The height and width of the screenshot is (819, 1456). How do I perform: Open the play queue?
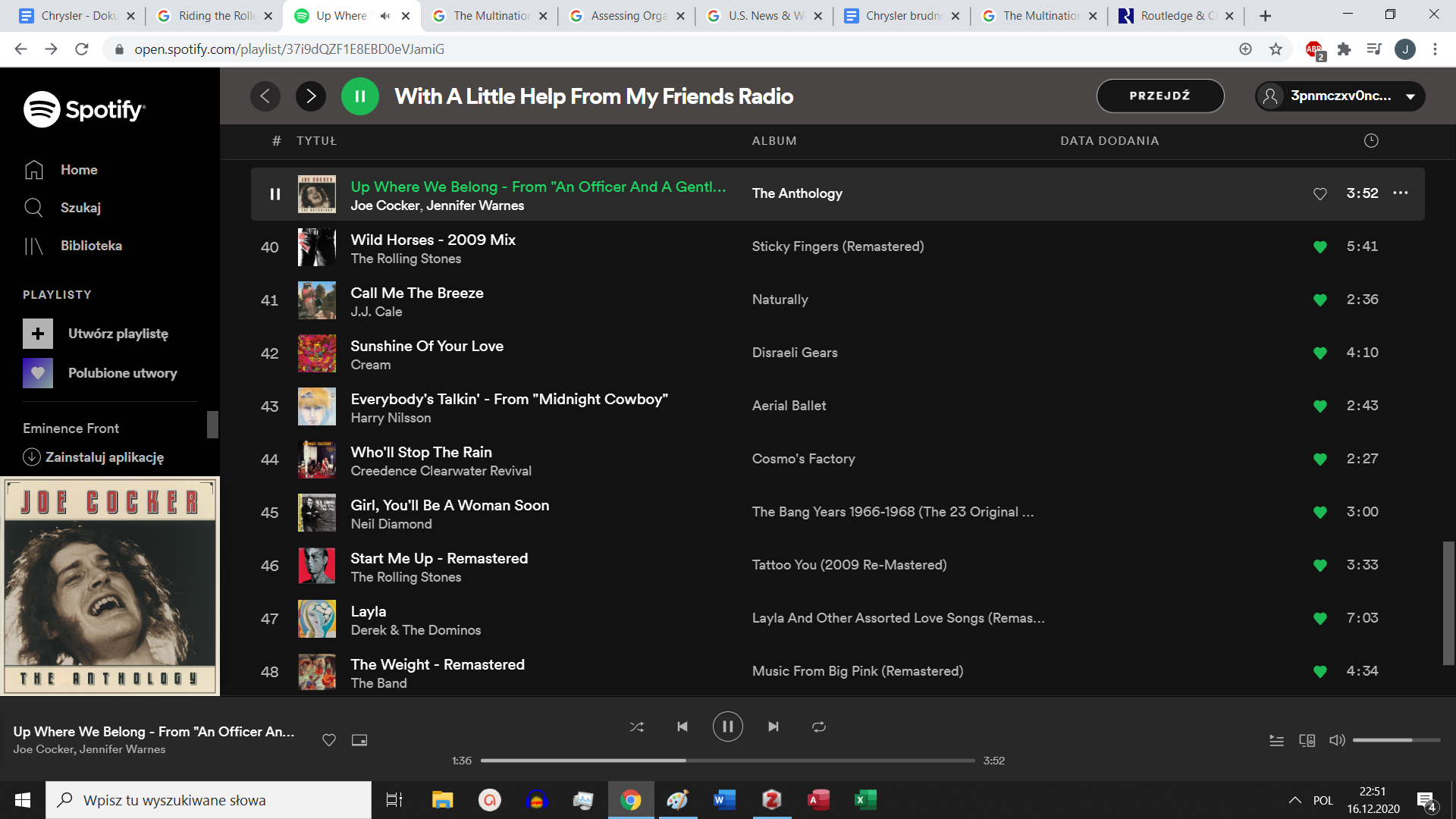[x=1277, y=740]
